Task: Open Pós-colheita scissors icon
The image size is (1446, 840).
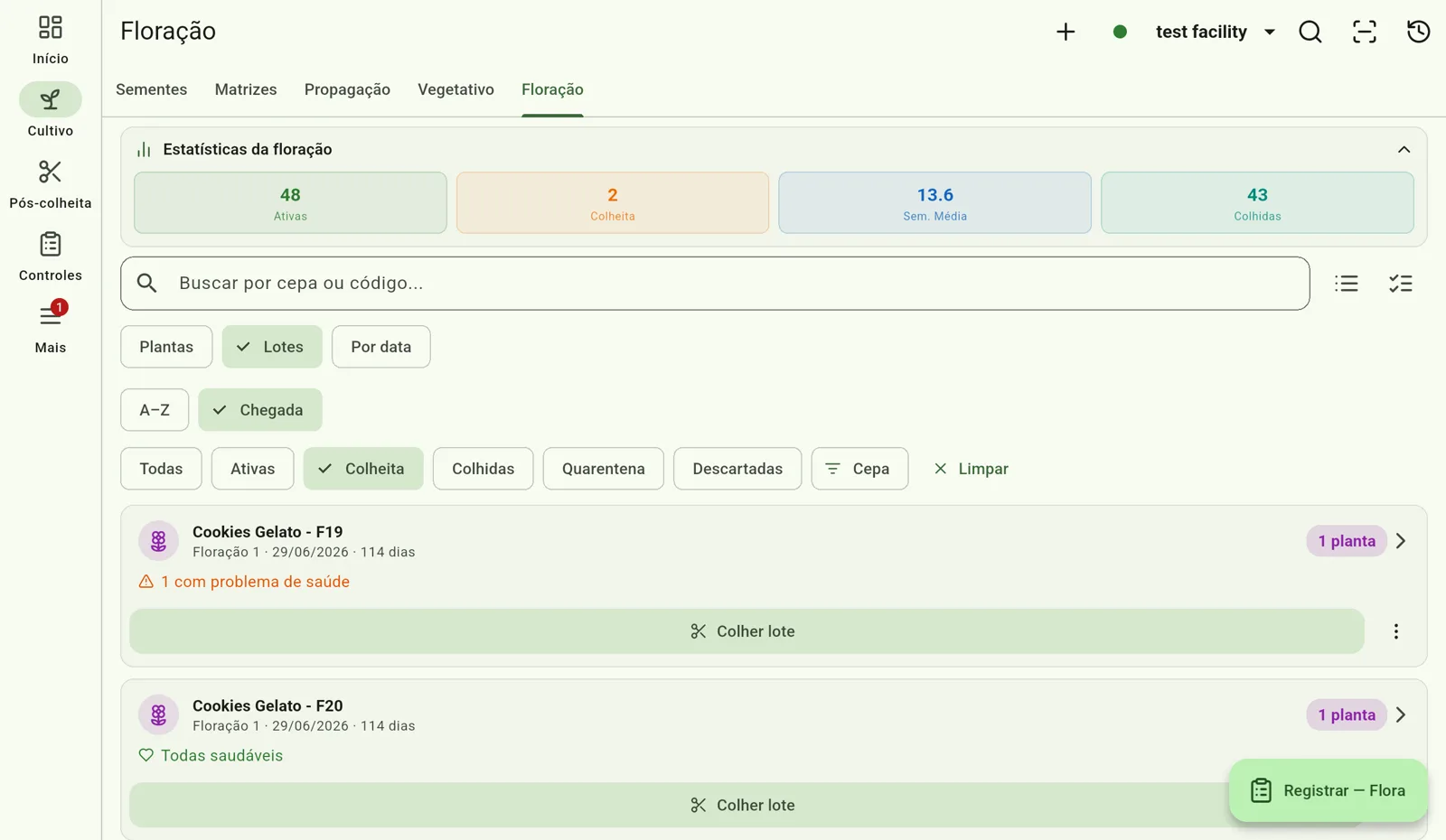Action: click(x=51, y=172)
